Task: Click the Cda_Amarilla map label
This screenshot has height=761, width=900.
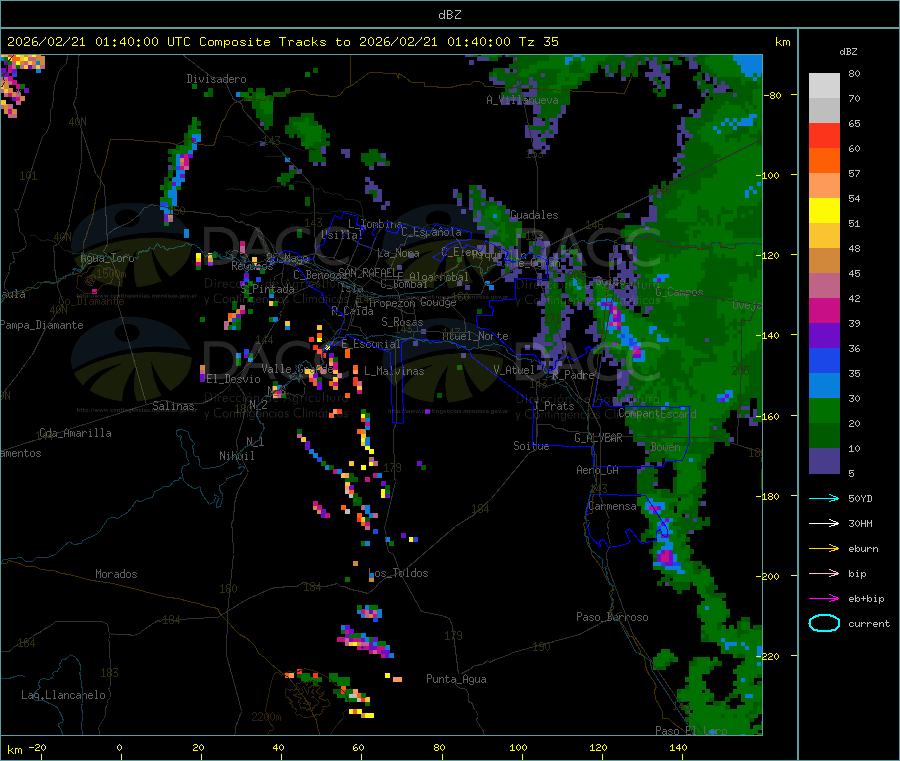Action: pos(75,433)
